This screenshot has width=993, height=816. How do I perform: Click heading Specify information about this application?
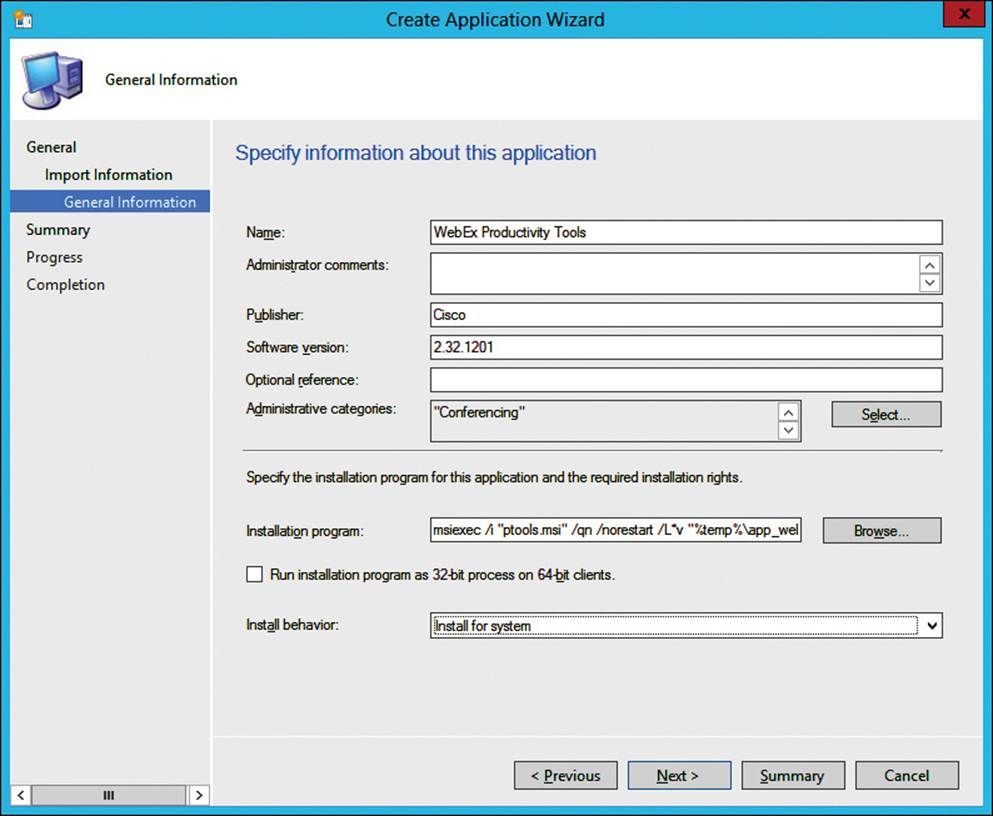(x=415, y=153)
